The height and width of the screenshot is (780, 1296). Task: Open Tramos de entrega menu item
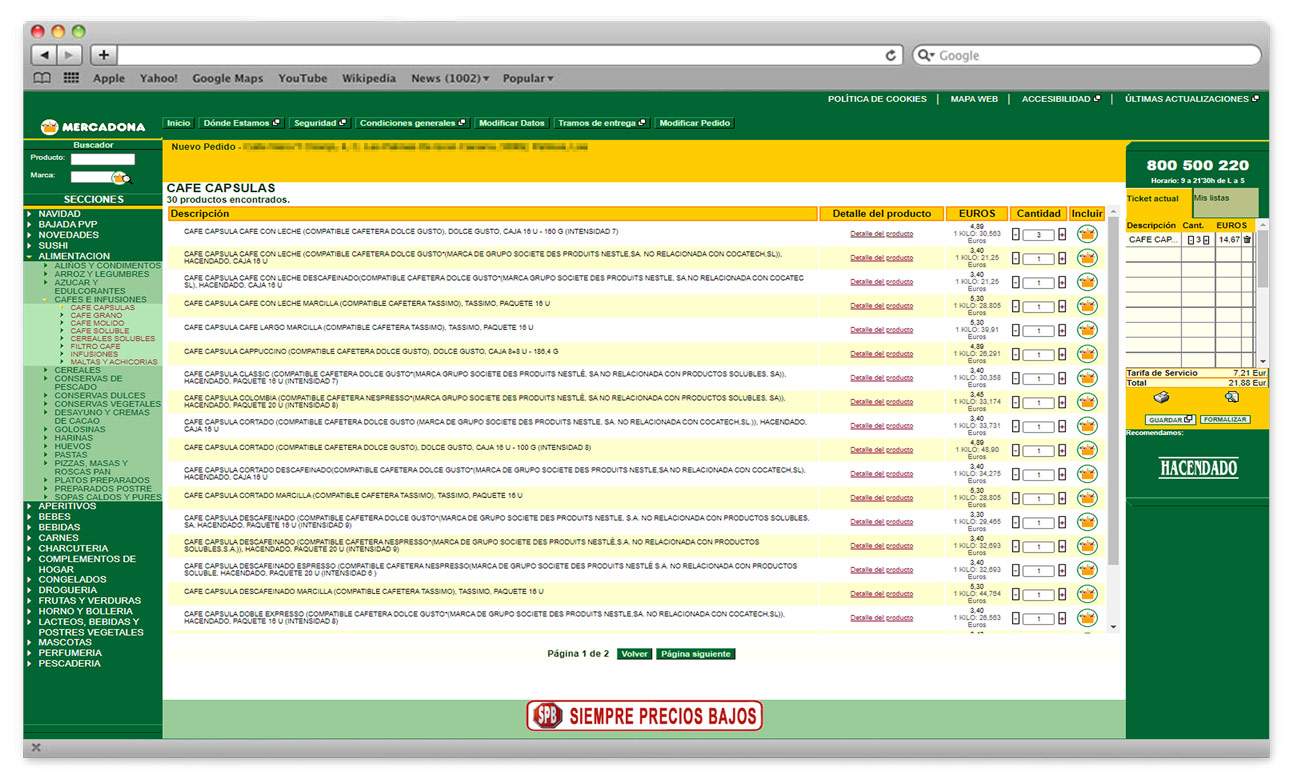602,123
